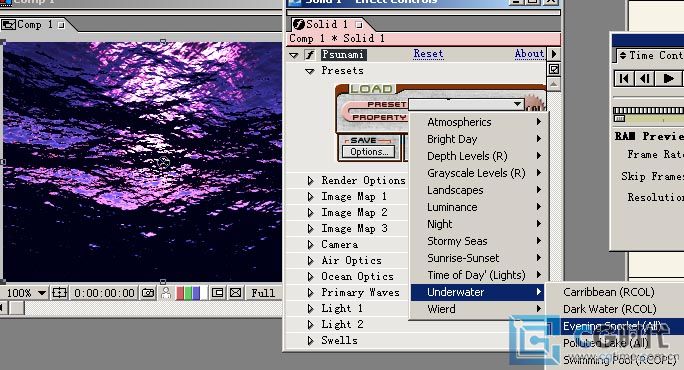Toggle the title-action safe icon
The height and width of the screenshot is (370, 684).
point(59,293)
